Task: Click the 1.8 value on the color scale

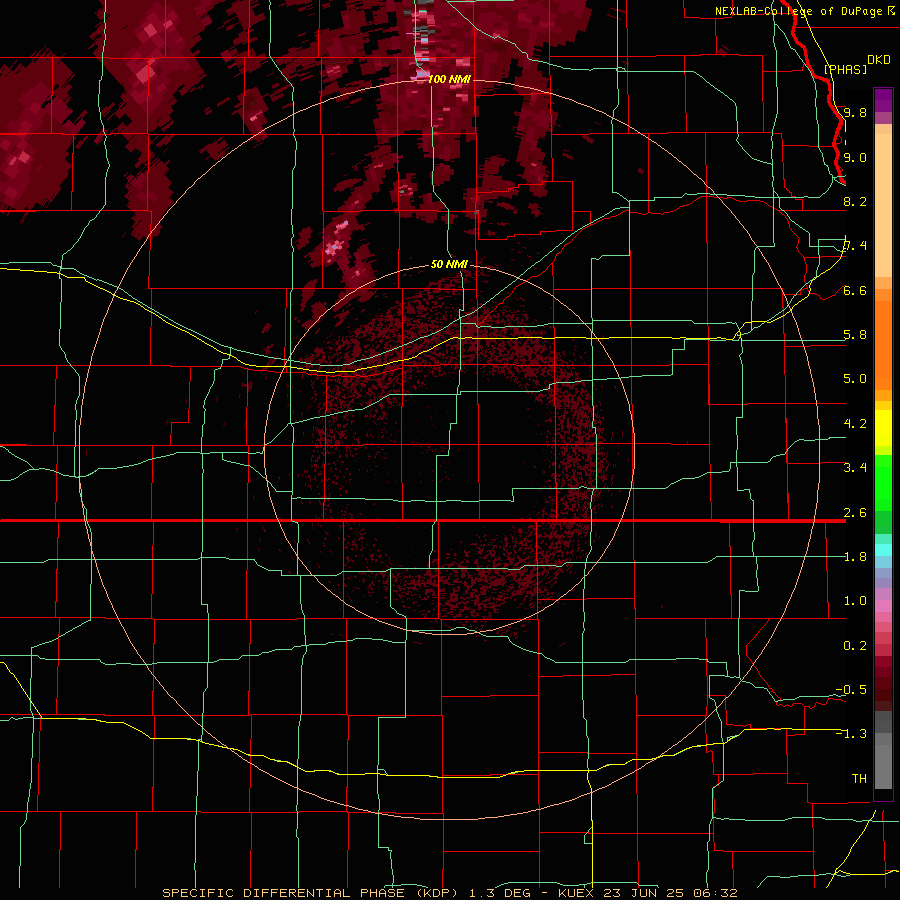Action: [x=855, y=557]
